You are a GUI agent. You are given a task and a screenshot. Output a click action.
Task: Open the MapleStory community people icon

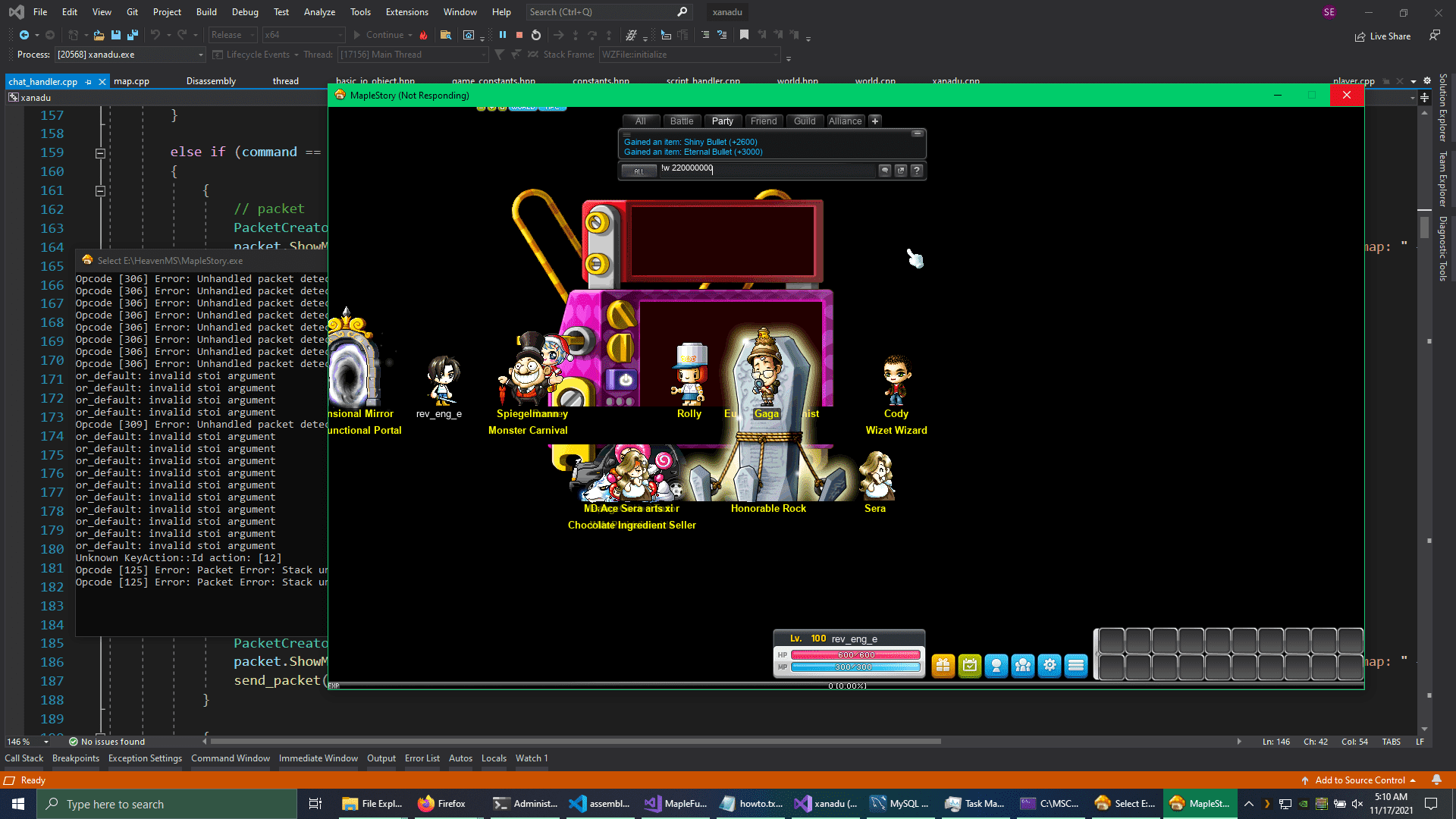[1022, 666]
